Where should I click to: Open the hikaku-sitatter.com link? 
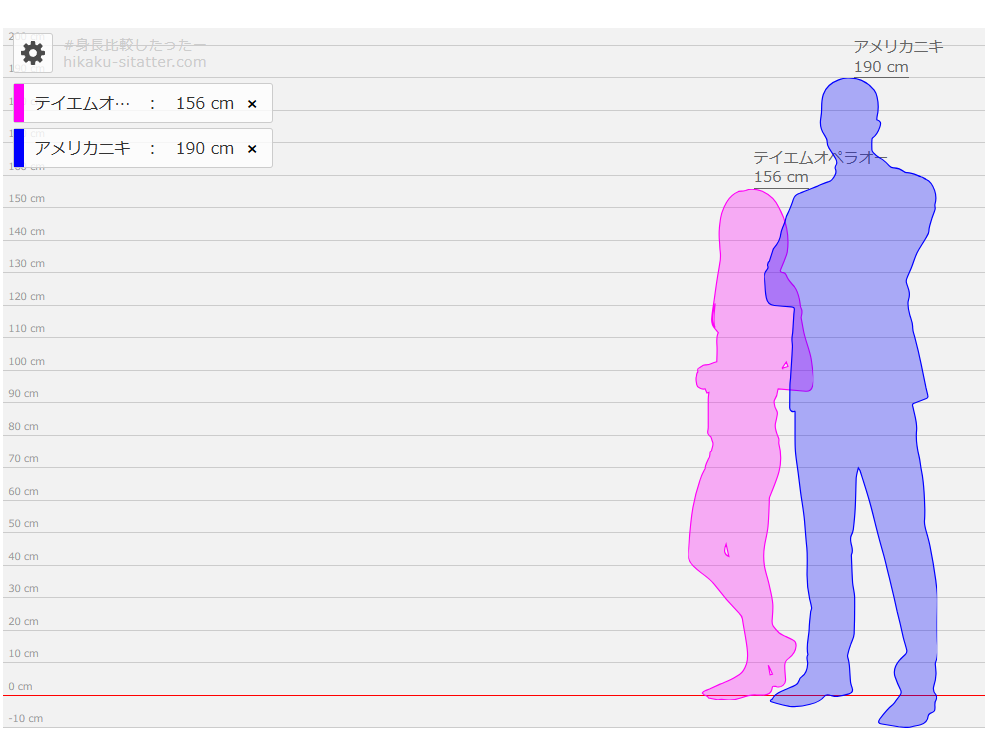tap(134, 62)
